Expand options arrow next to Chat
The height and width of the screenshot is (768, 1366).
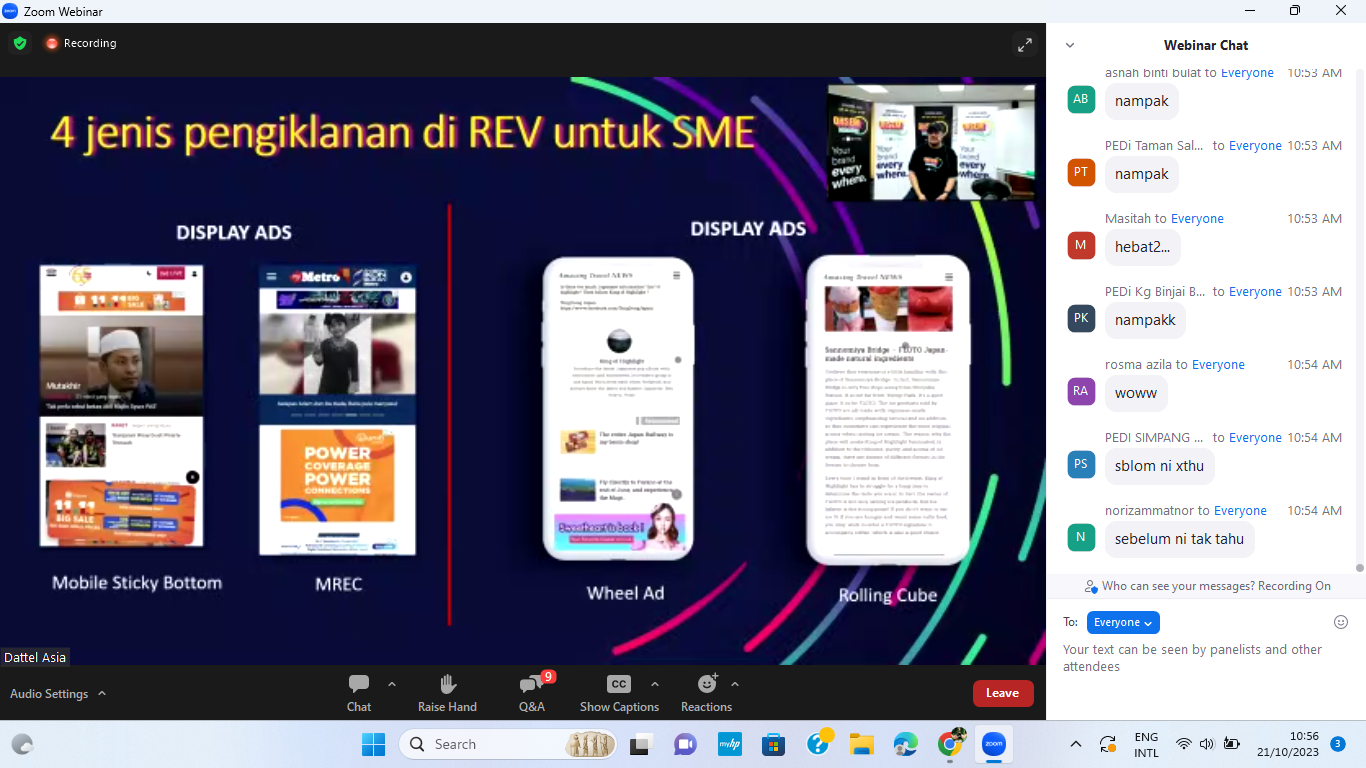click(x=391, y=684)
